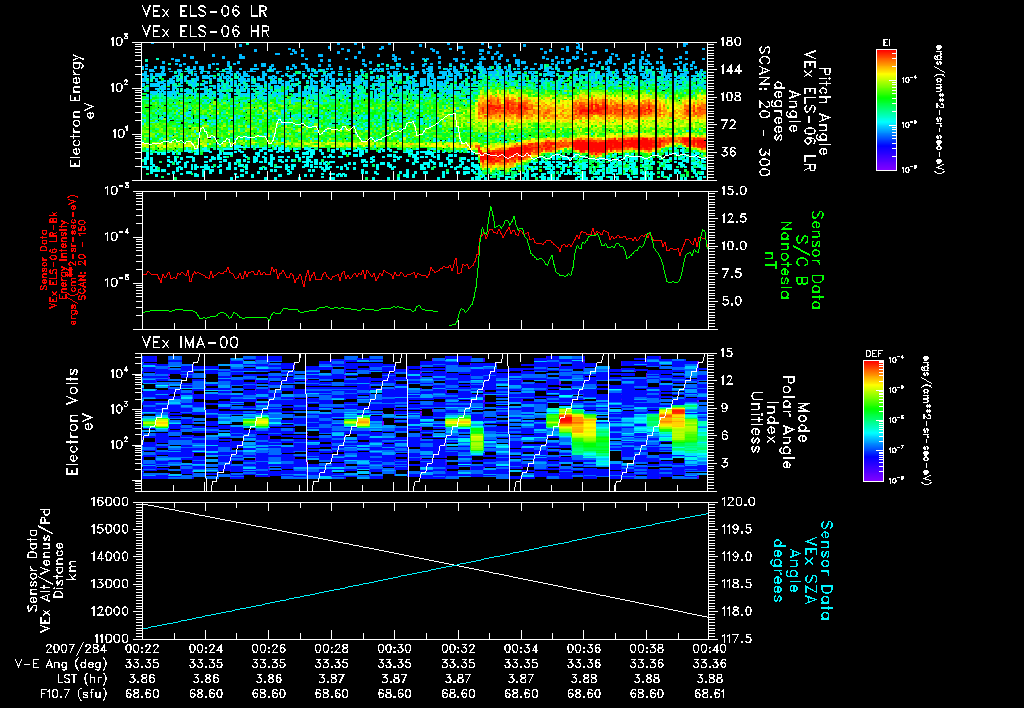Click the altitude and SZA line plot panel
Image resolution: width=1024 pixels, height=708 pixels.
[x=425, y=570]
